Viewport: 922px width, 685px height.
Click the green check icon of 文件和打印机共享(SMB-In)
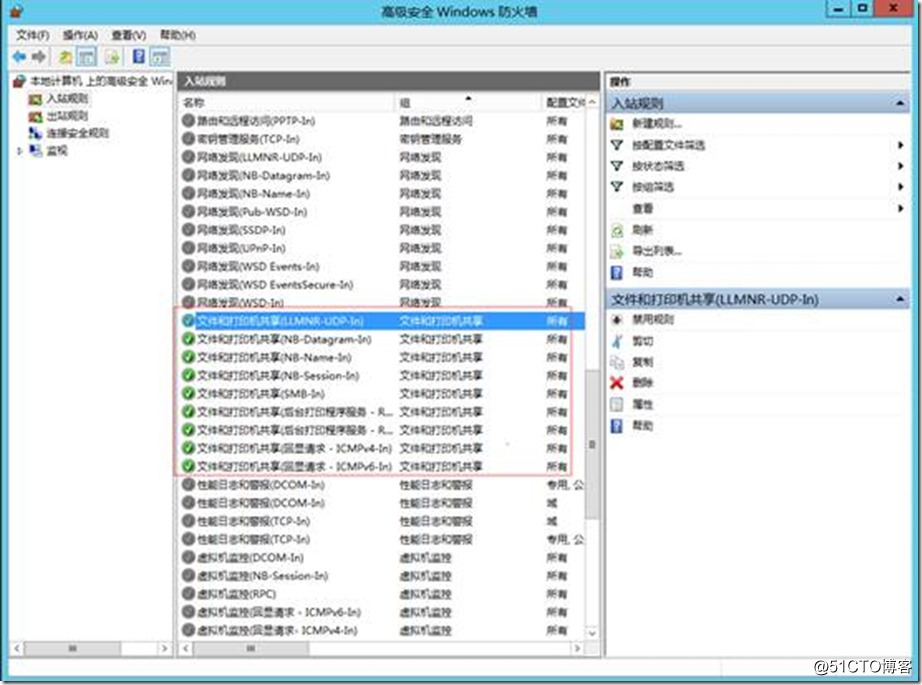point(188,393)
